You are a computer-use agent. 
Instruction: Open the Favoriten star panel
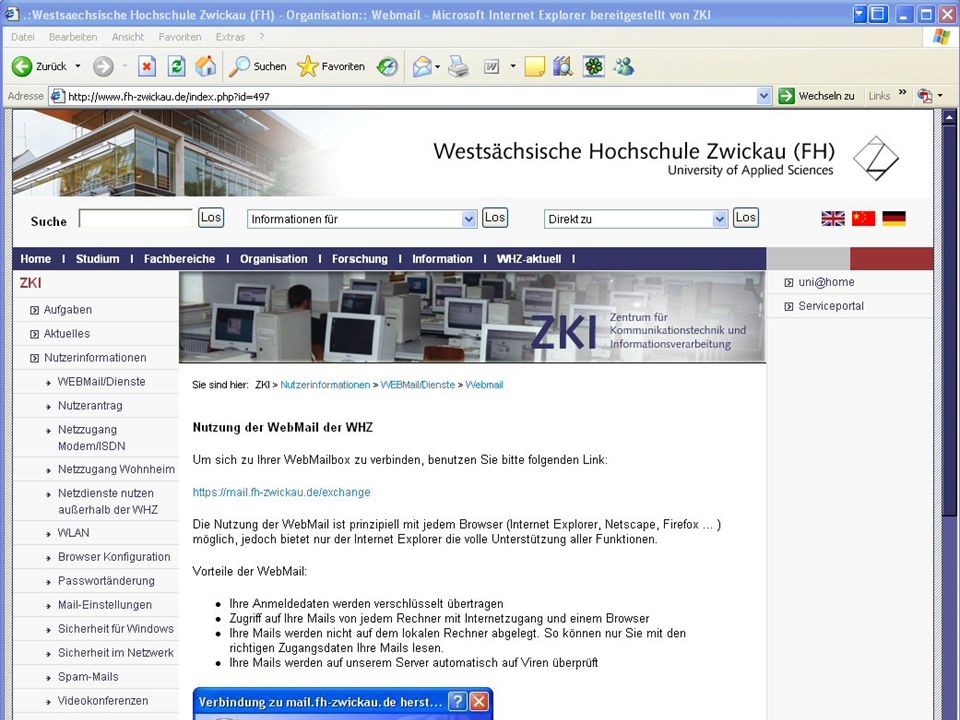[x=331, y=66]
